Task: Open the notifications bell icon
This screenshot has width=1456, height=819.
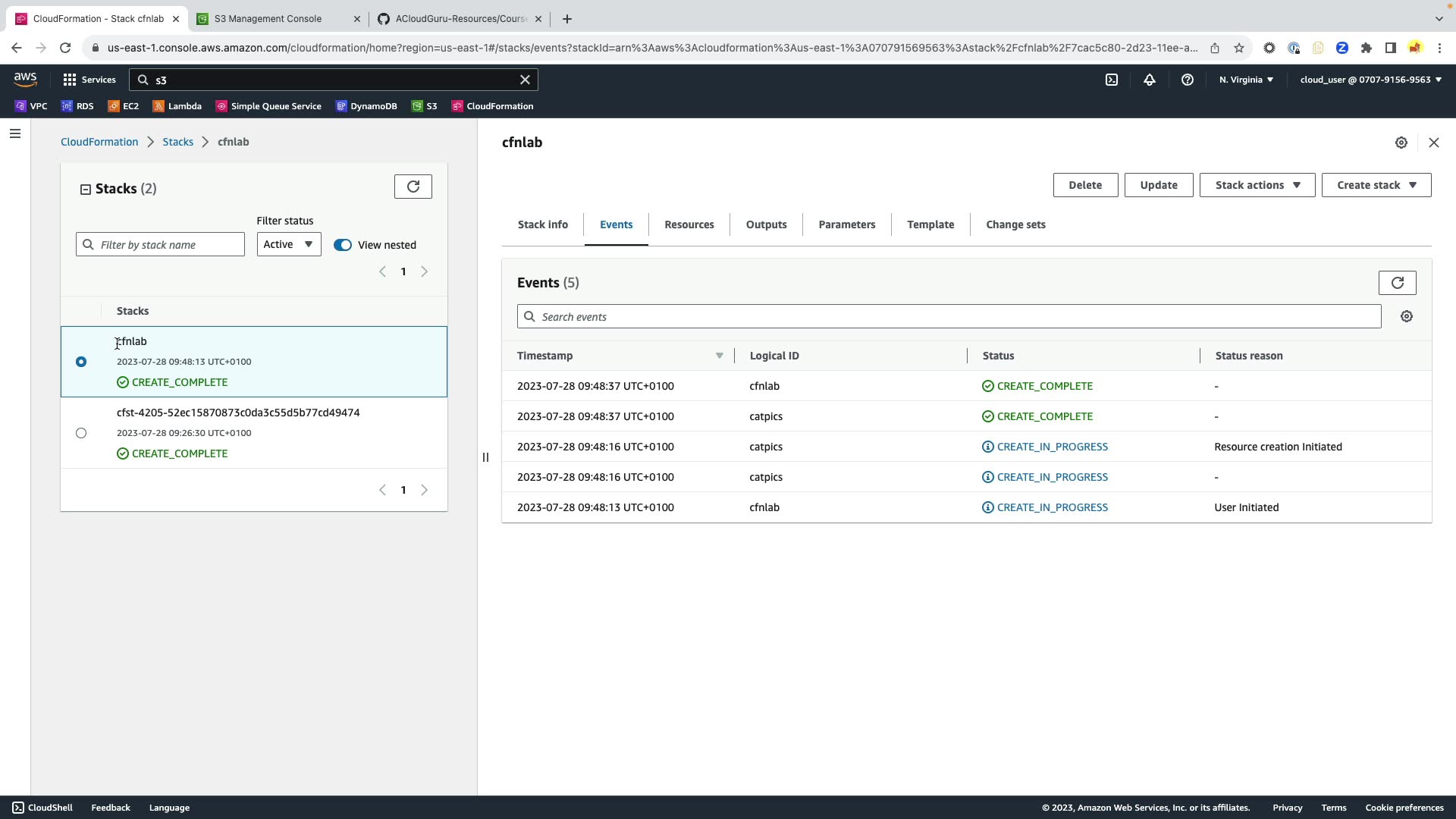Action: coord(1150,80)
